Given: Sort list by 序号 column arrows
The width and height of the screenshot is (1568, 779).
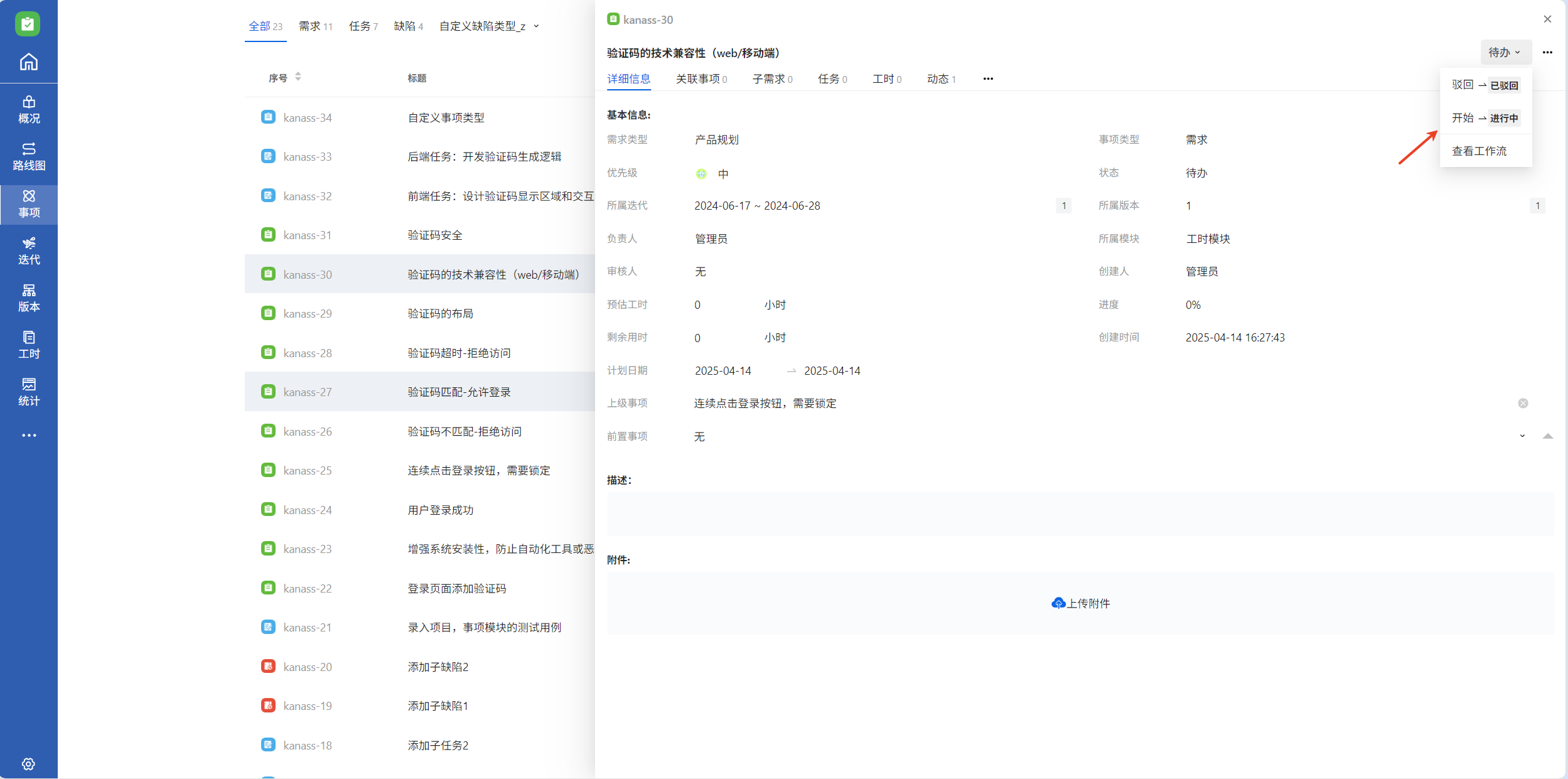Looking at the screenshot, I should point(298,77).
